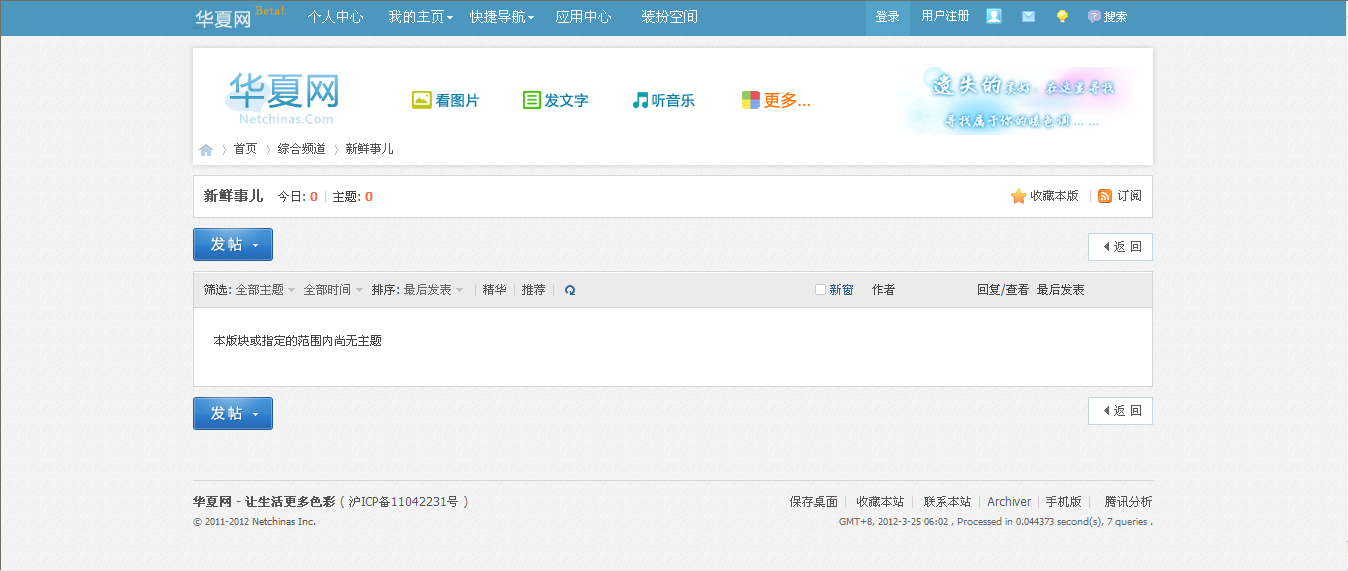The height and width of the screenshot is (571, 1348).
Task: Click the 华夏网 Beta top bar logo
Action: click(239, 17)
